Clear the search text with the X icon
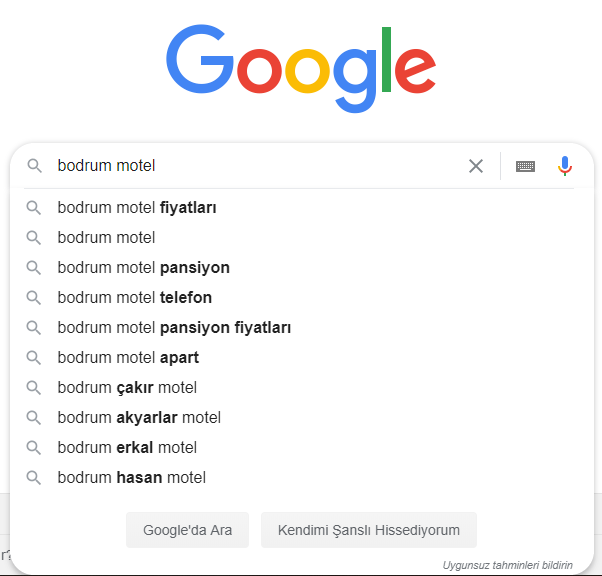The image size is (602, 576). [476, 166]
